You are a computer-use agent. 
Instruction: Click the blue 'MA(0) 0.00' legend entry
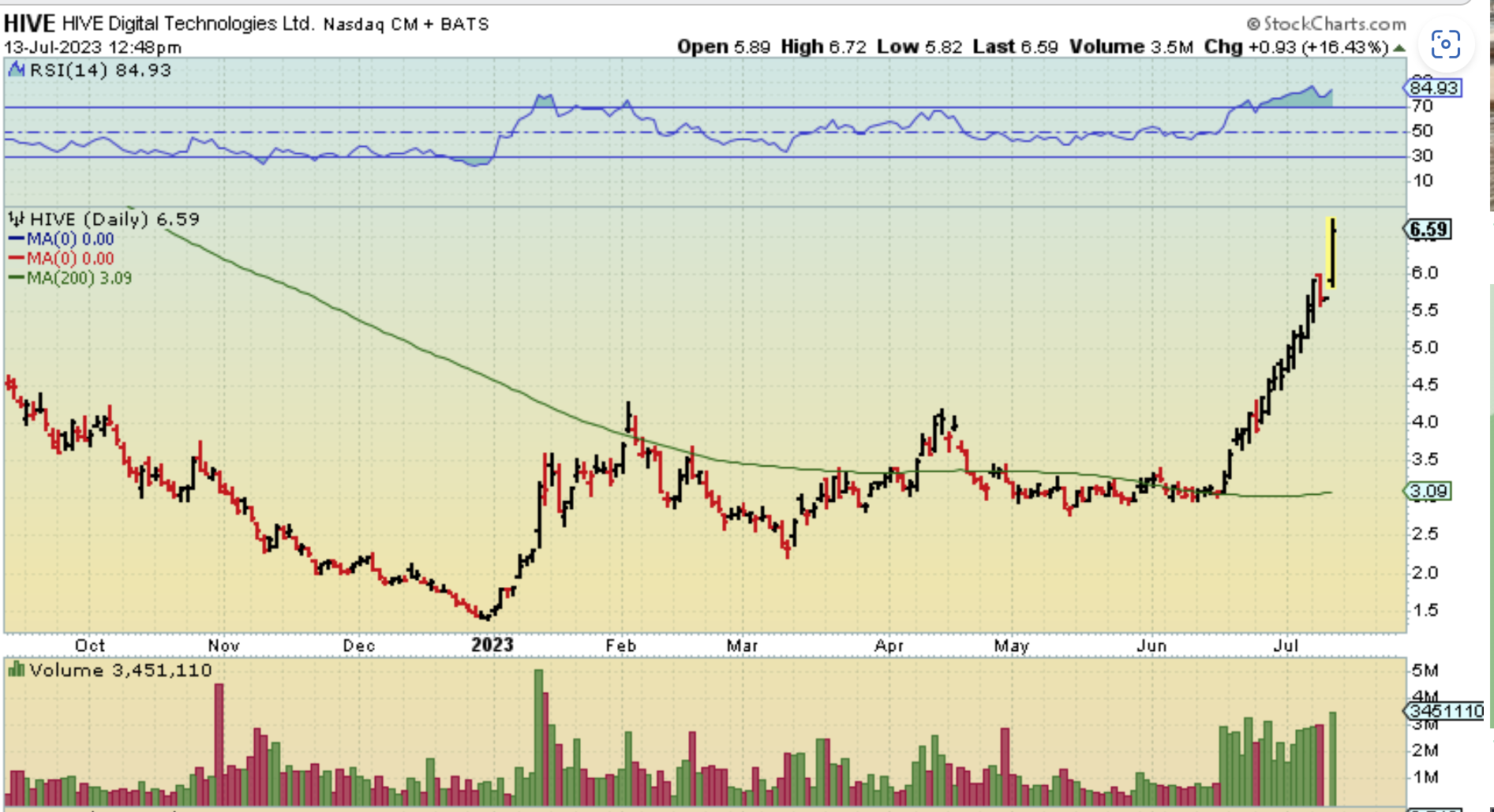(62, 239)
